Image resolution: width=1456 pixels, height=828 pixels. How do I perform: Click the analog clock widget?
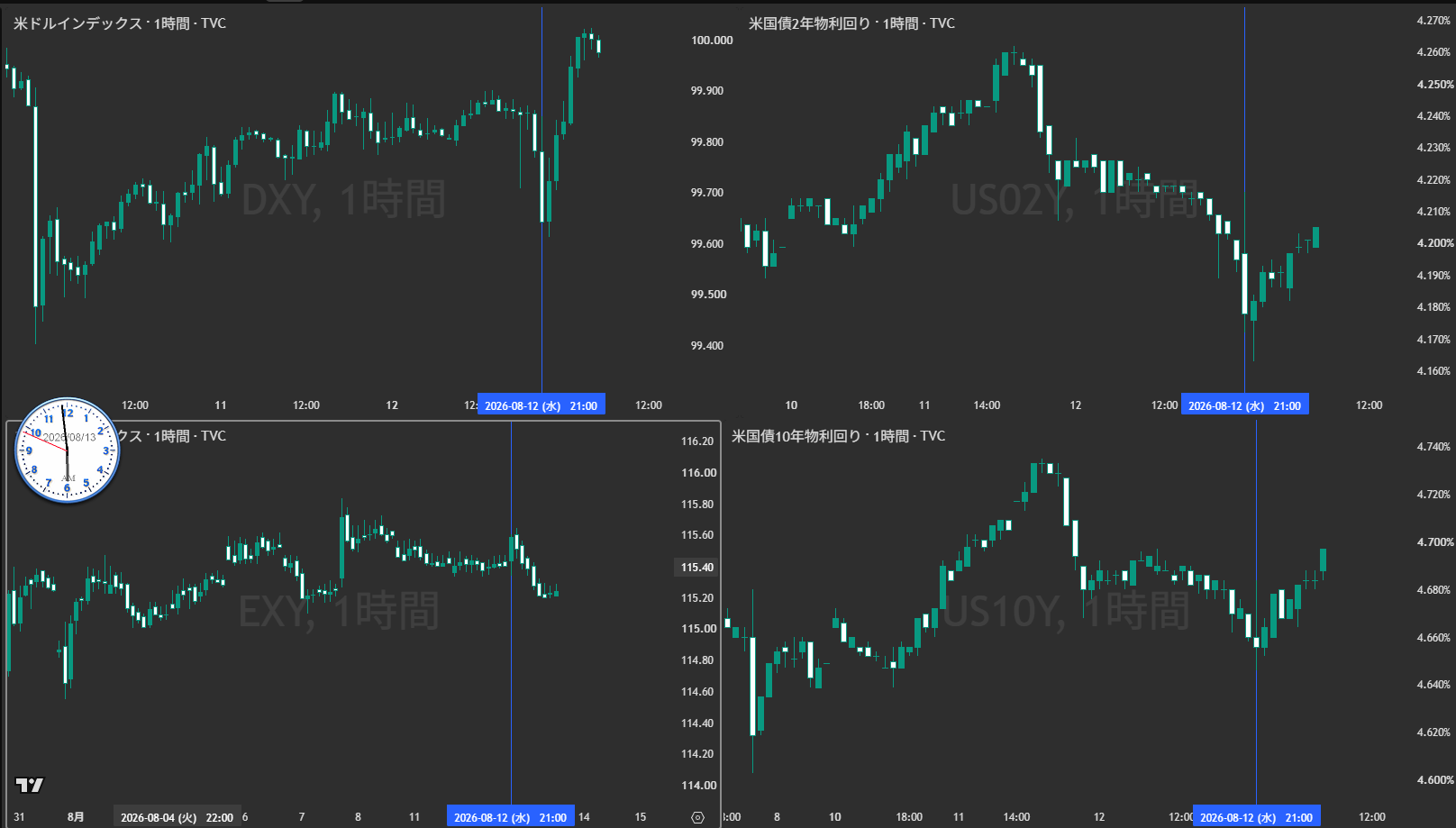pos(67,450)
